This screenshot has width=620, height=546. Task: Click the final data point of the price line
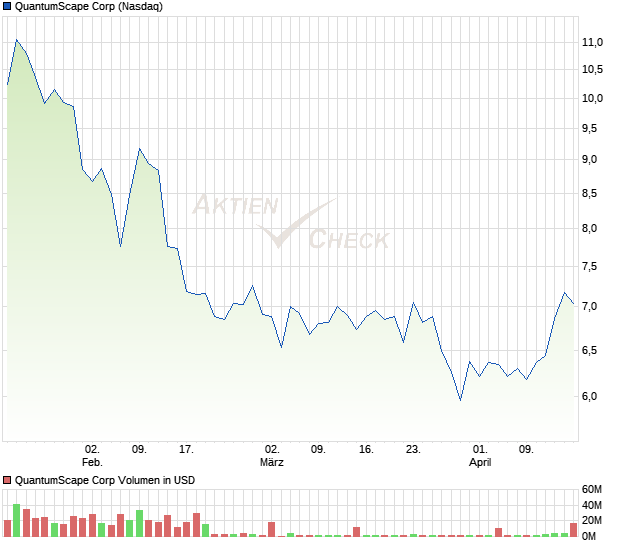[x=573, y=304]
